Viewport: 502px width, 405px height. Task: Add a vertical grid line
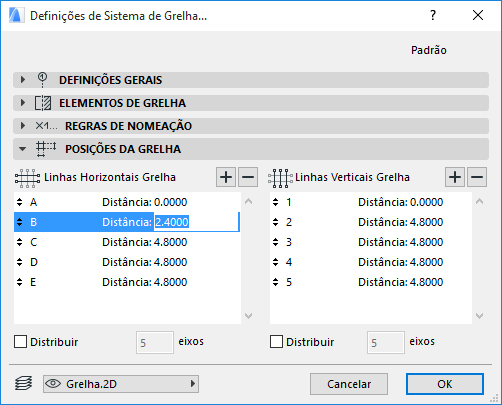point(455,177)
